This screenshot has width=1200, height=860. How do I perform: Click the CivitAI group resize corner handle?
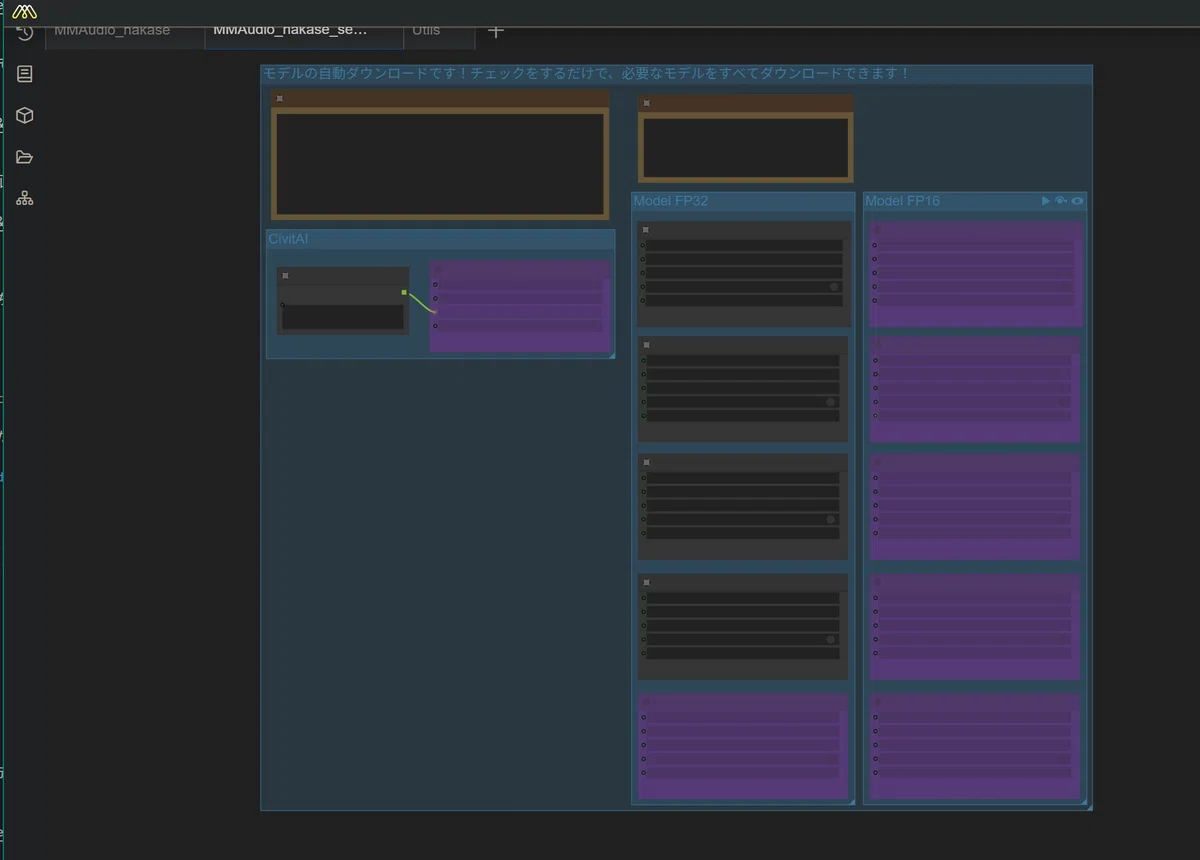pyautogui.click(x=610, y=354)
